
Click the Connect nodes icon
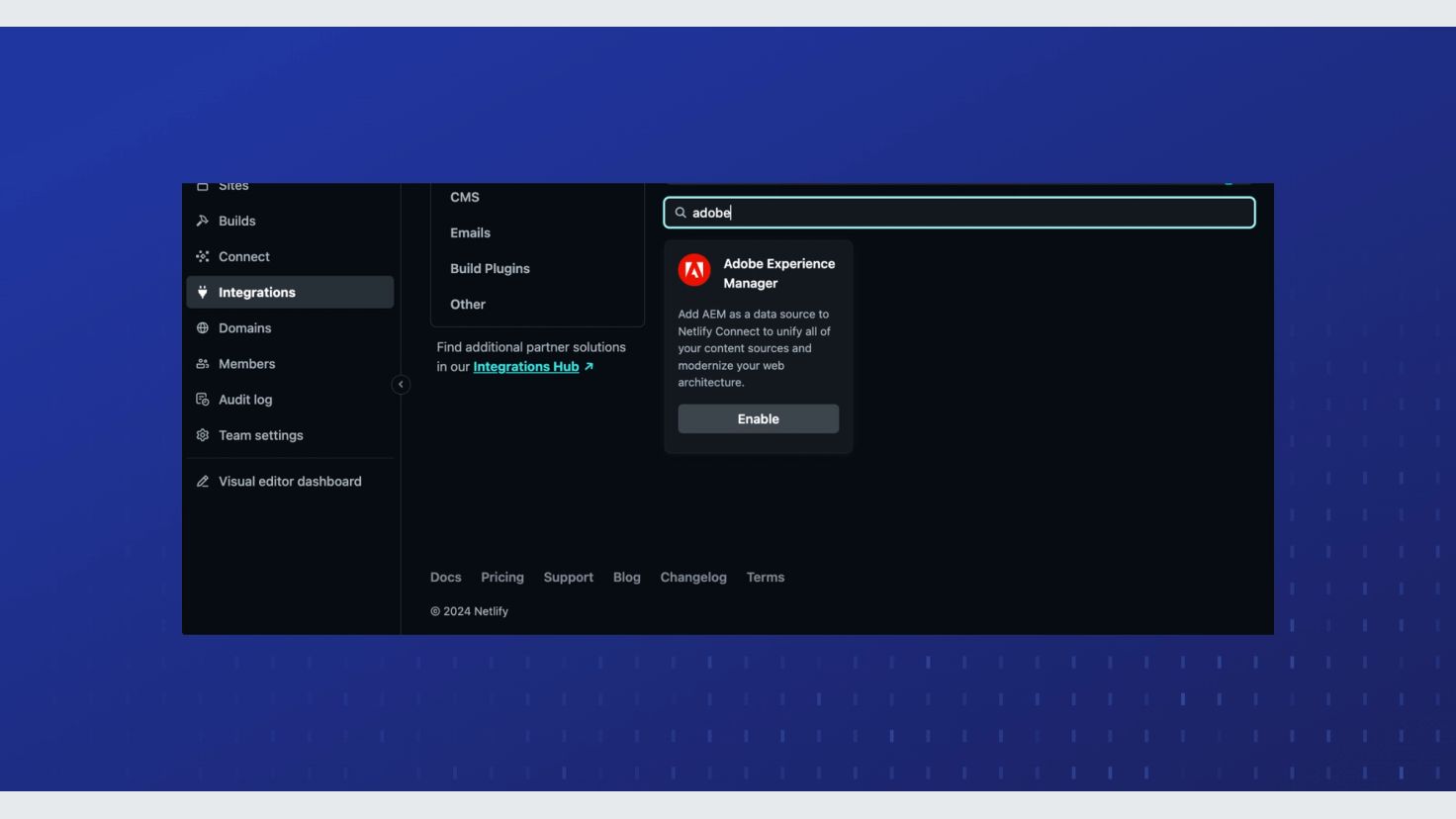click(x=203, y=256)
